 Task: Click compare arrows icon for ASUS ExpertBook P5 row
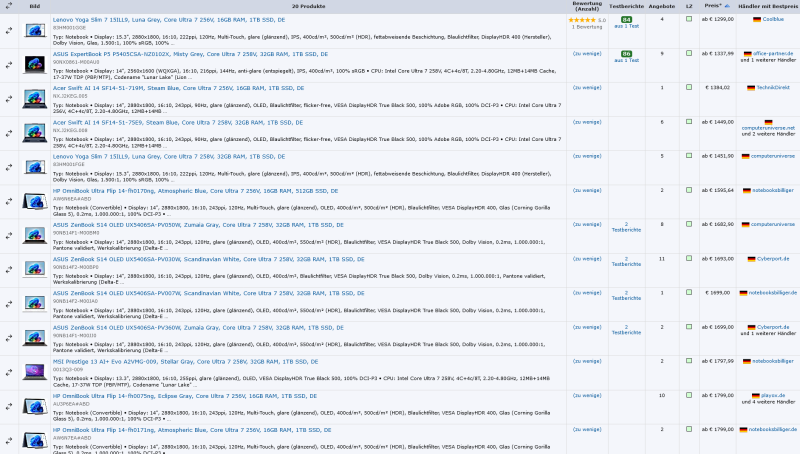click(9, 65)
